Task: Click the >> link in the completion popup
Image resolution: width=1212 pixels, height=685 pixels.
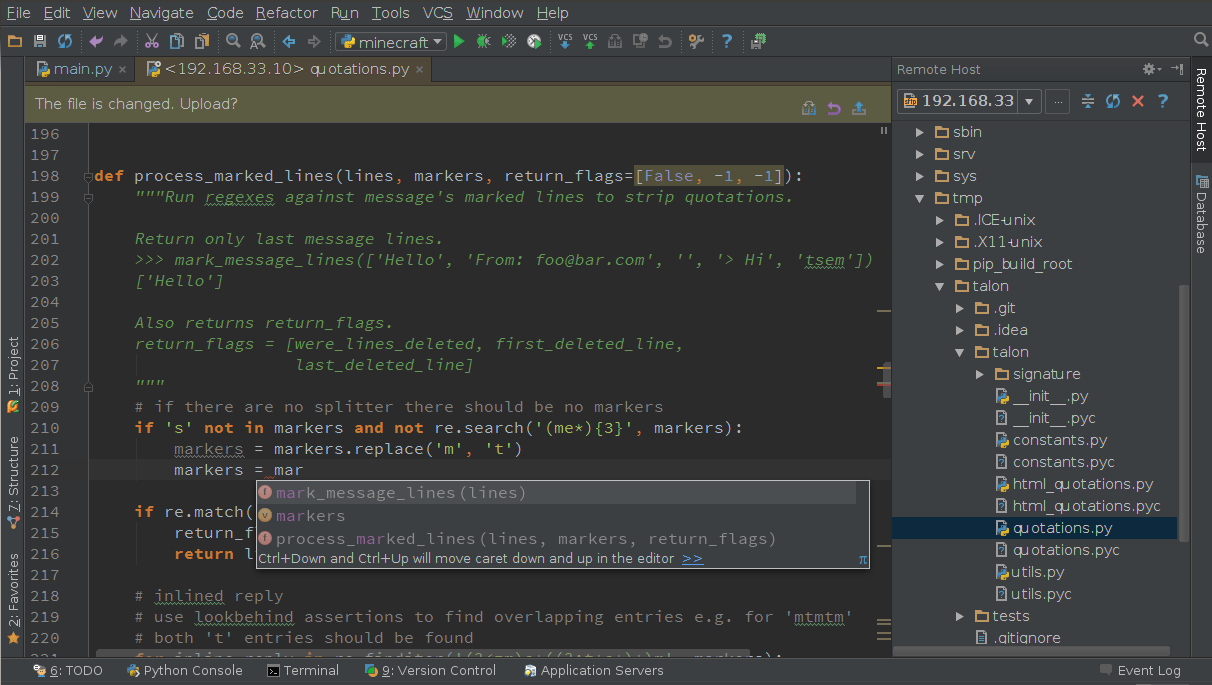Action: pyautogui.click(x=692, y=559)
